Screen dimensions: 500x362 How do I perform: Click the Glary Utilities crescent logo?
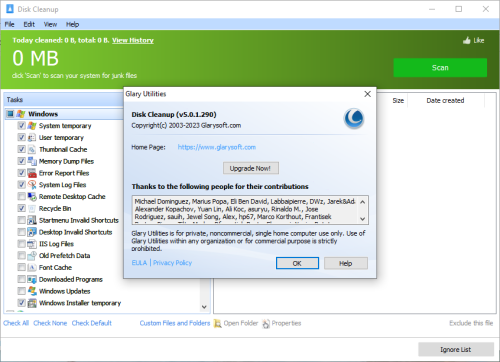tap(354, 118)
